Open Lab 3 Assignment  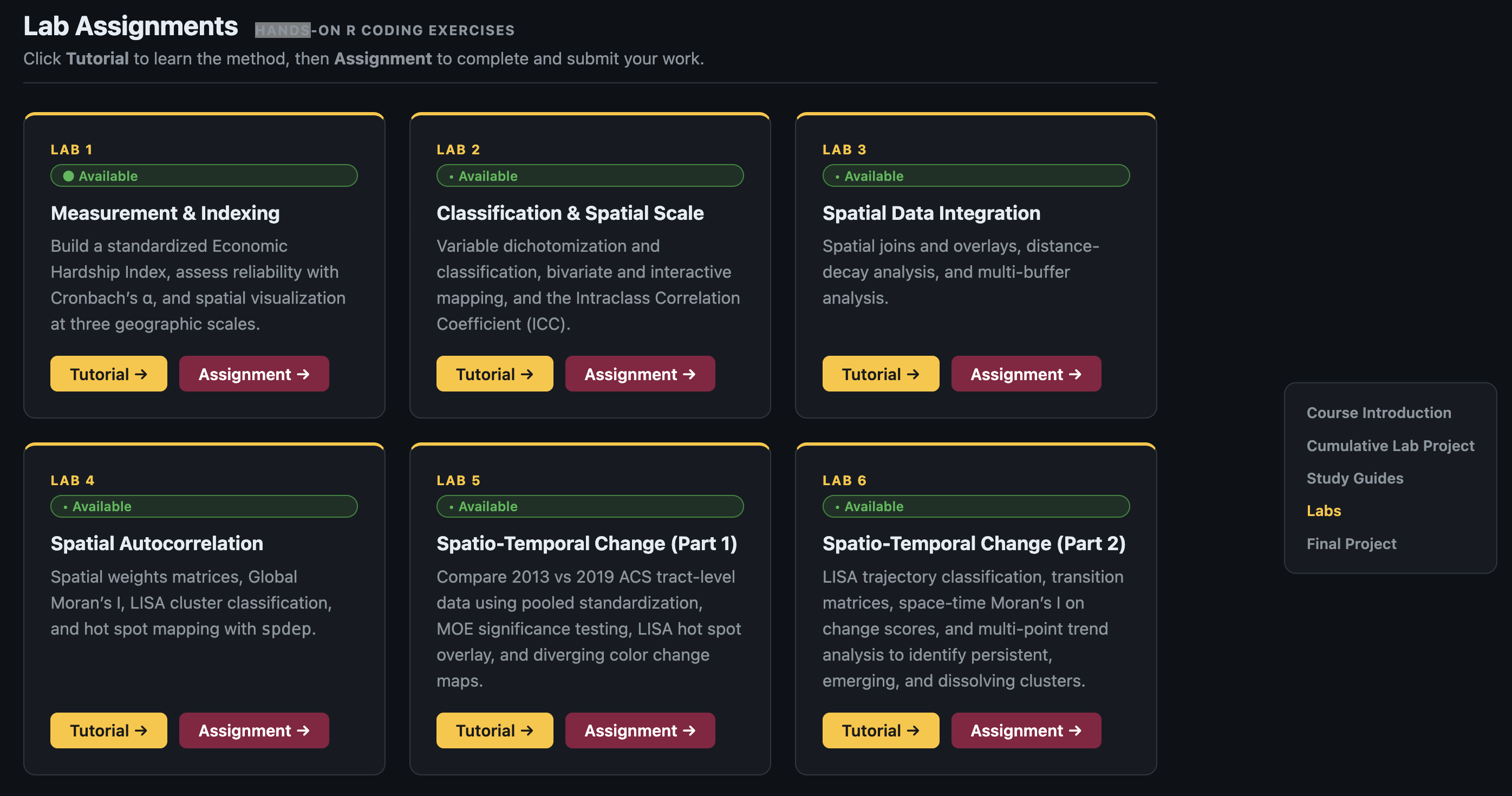pyautogui.click(x=1025, y=373)
